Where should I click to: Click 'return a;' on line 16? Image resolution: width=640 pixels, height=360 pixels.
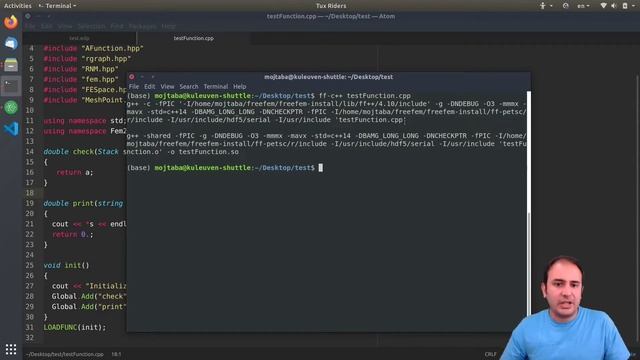[75, 172]
